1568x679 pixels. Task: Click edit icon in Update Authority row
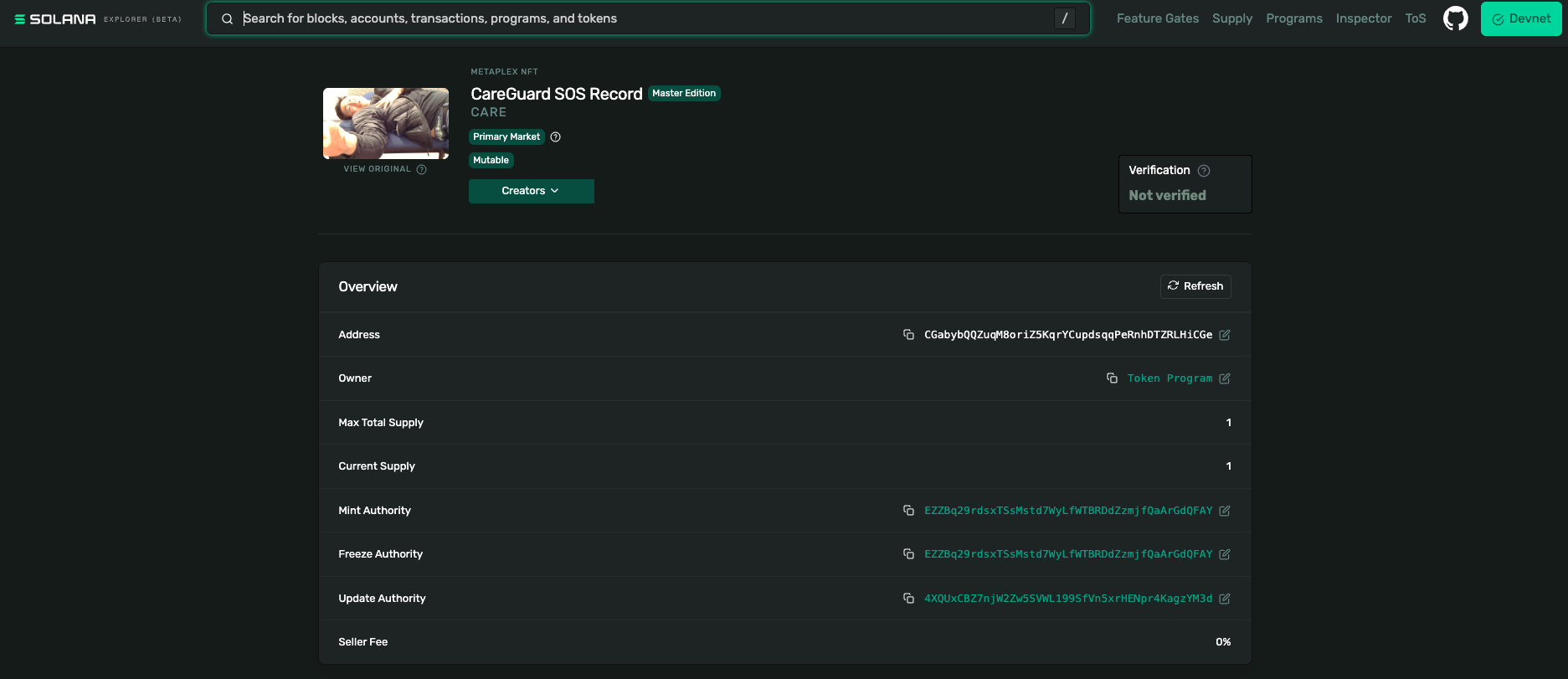1225,599
